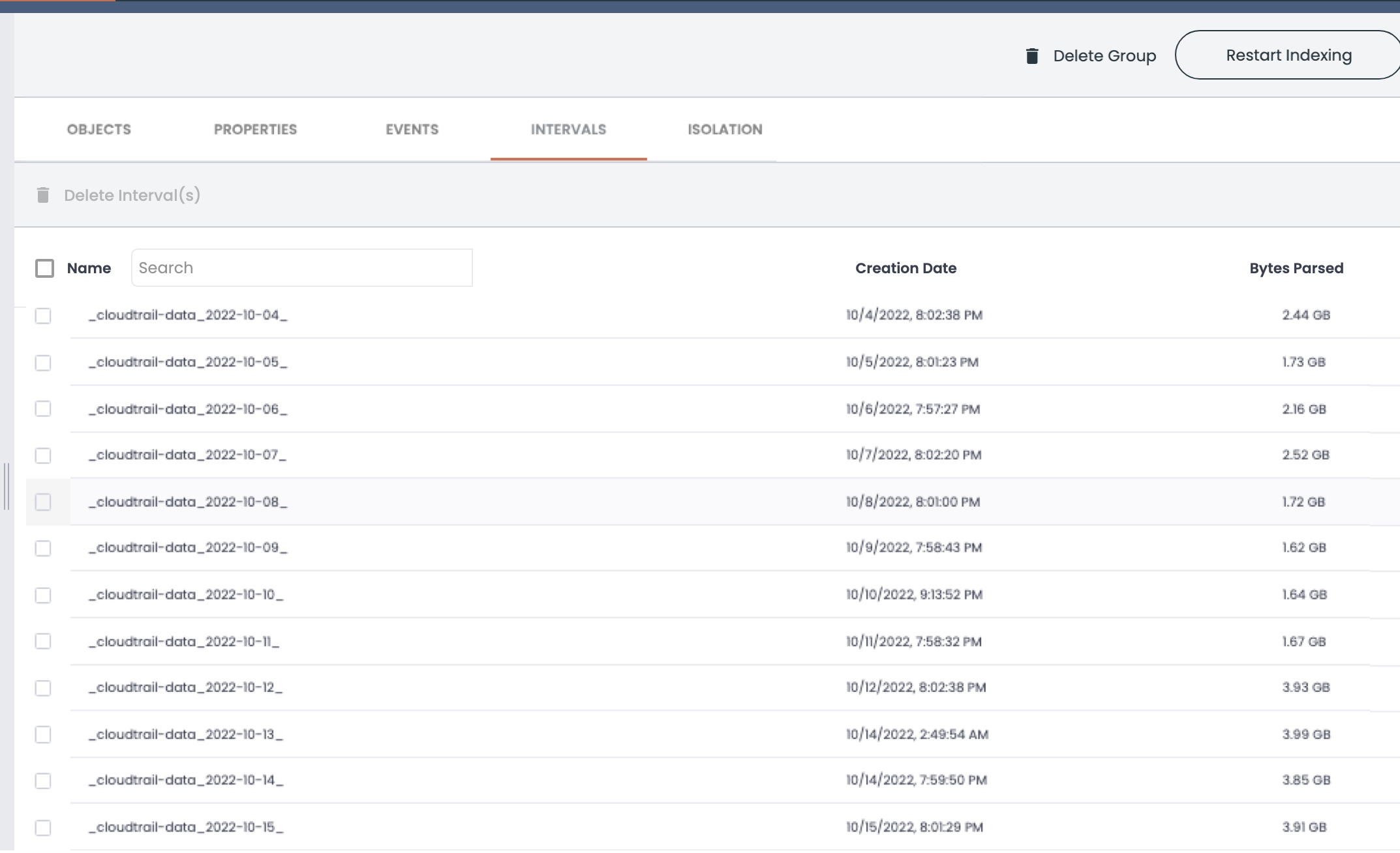Click the _cloudtrail-data_2022-10-06_ interval name

click(188, 409)
